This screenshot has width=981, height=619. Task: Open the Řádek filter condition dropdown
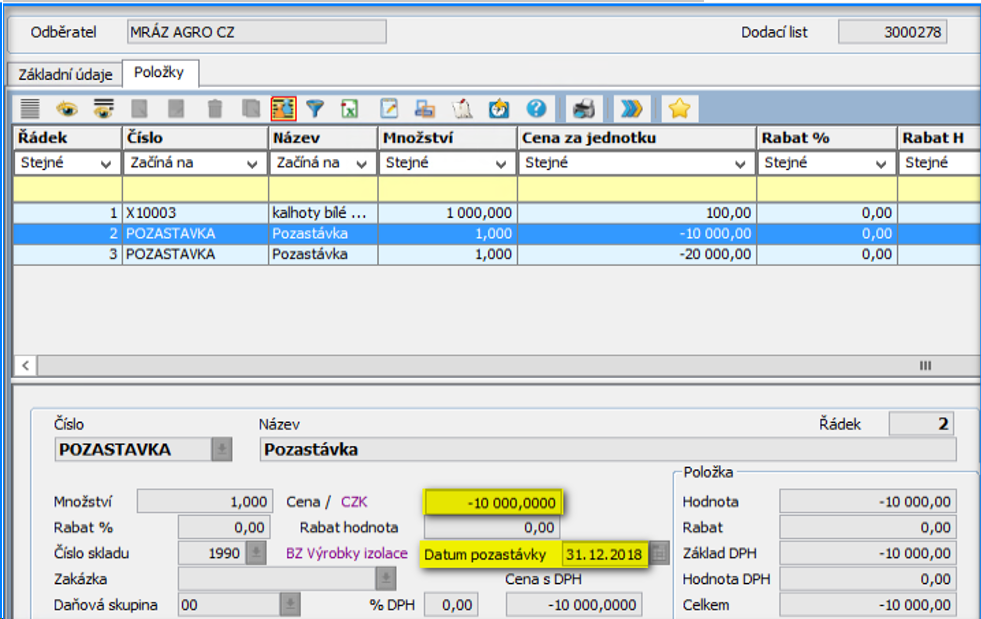pos(105,163)
